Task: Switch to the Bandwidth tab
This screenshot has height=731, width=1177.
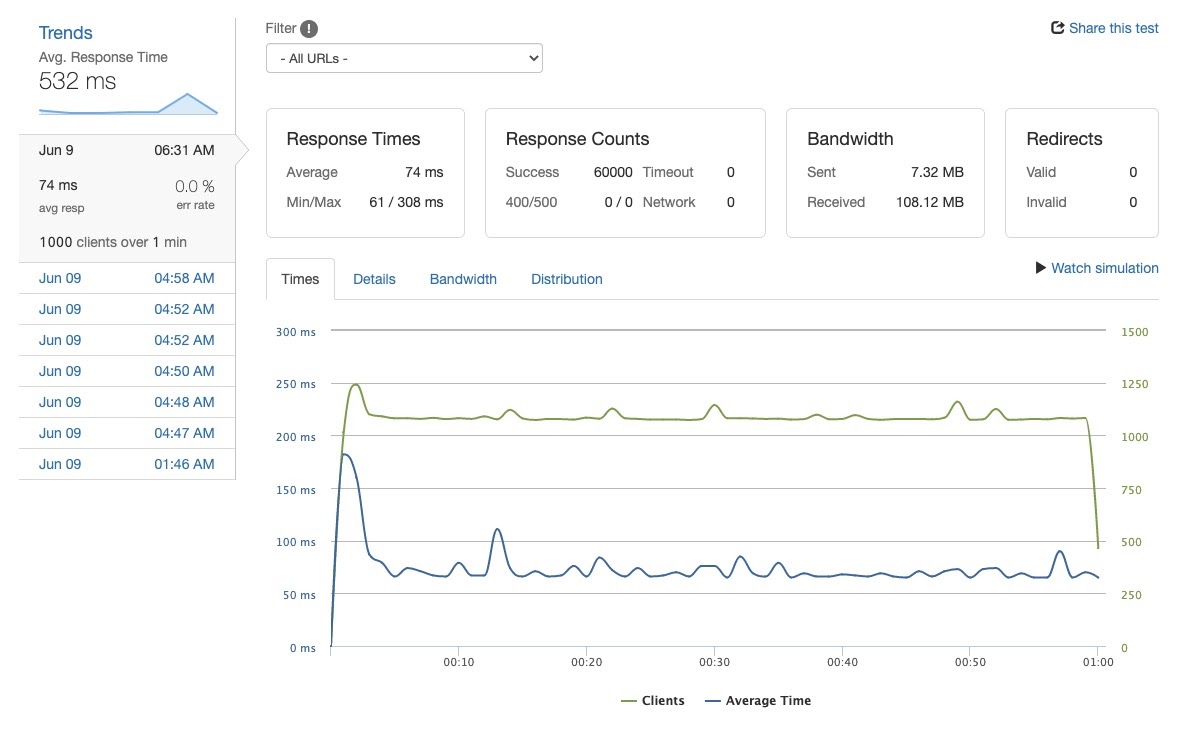Action: [463, 279]
